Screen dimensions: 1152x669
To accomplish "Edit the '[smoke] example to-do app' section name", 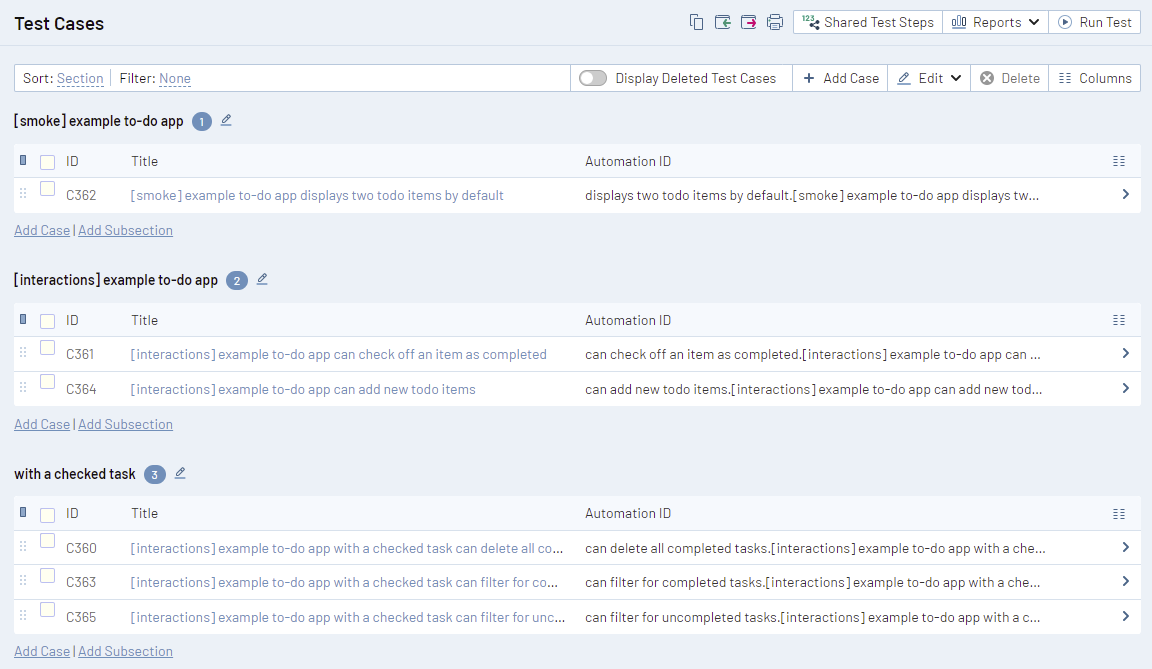I will pyautogui.click(x=226, y=121).
